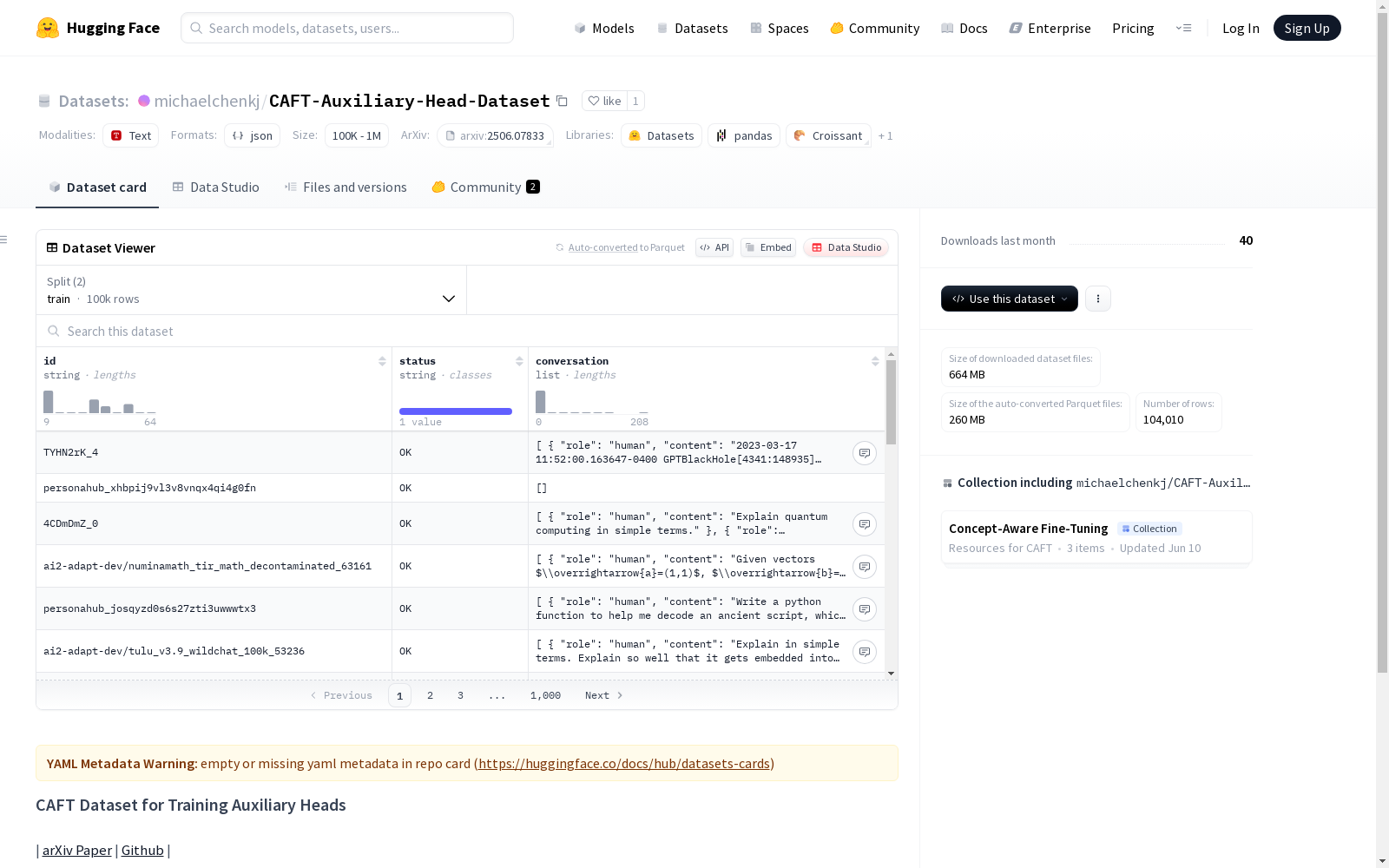The image size is (1389, 868).
Task: Click the like count number 1
Action: 635,101
